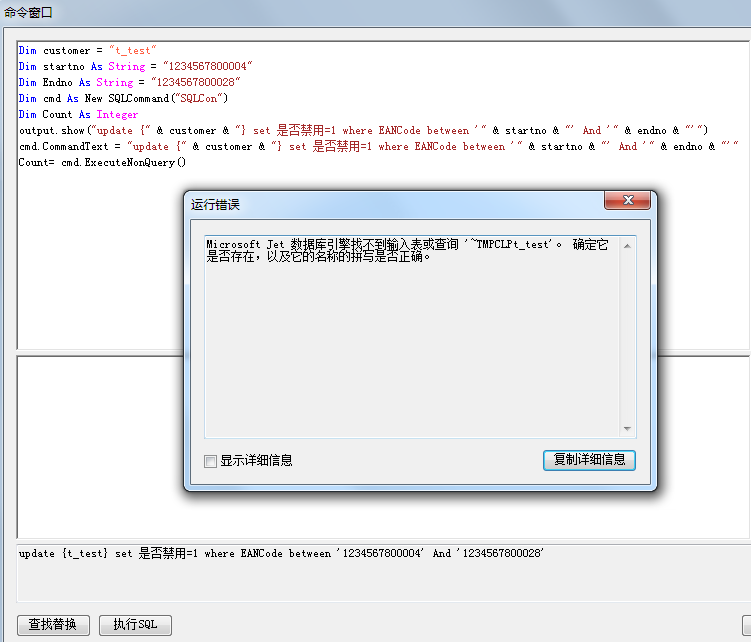Enable the 显示详细信息 checkbox
This screenshot has height=642, width=751.
pyautogui.click(x=210, y=461)
